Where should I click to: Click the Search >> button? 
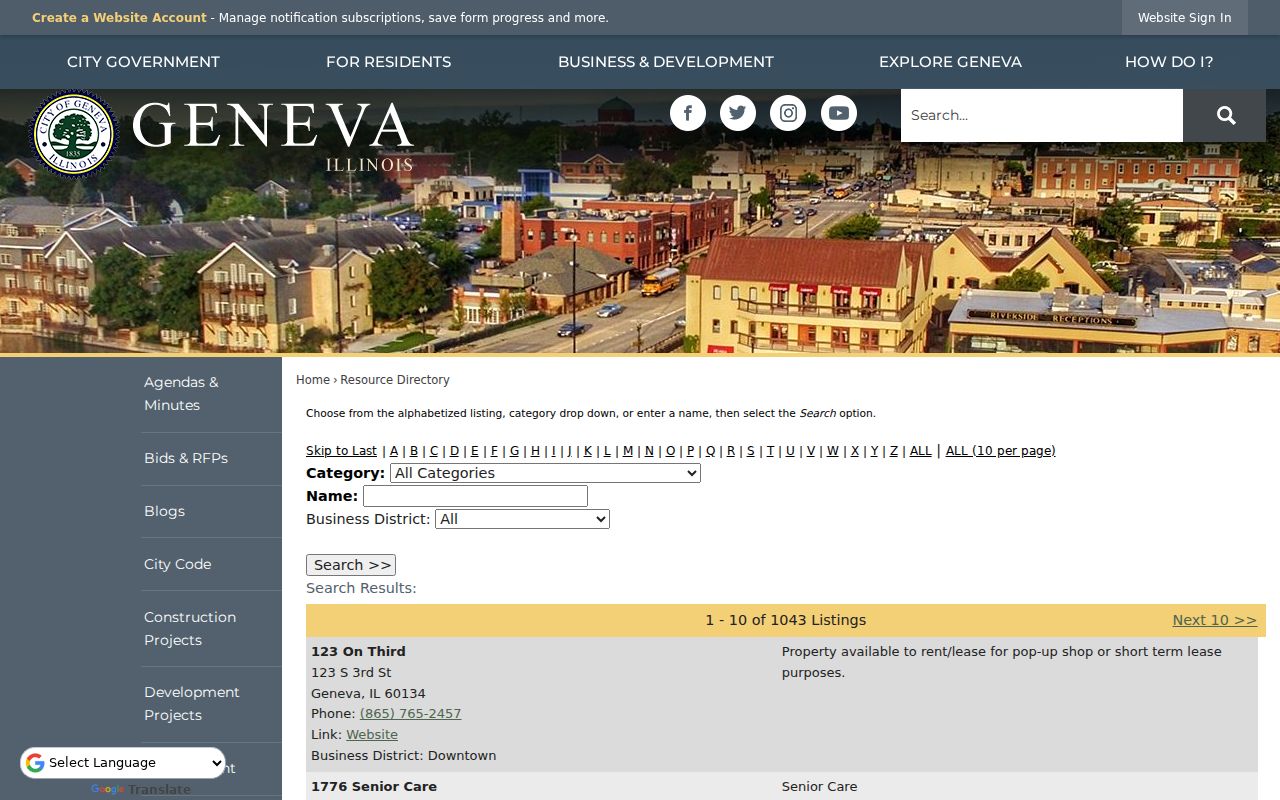point(351,565)
